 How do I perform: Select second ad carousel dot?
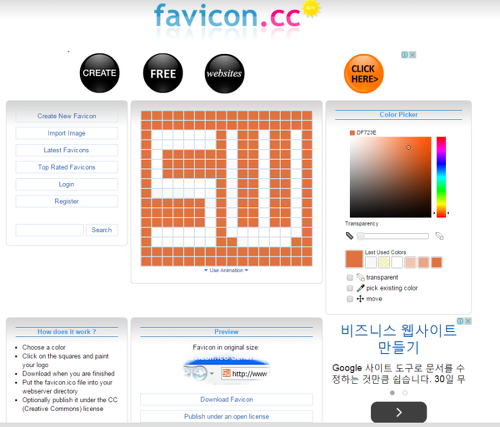point(405,393)
